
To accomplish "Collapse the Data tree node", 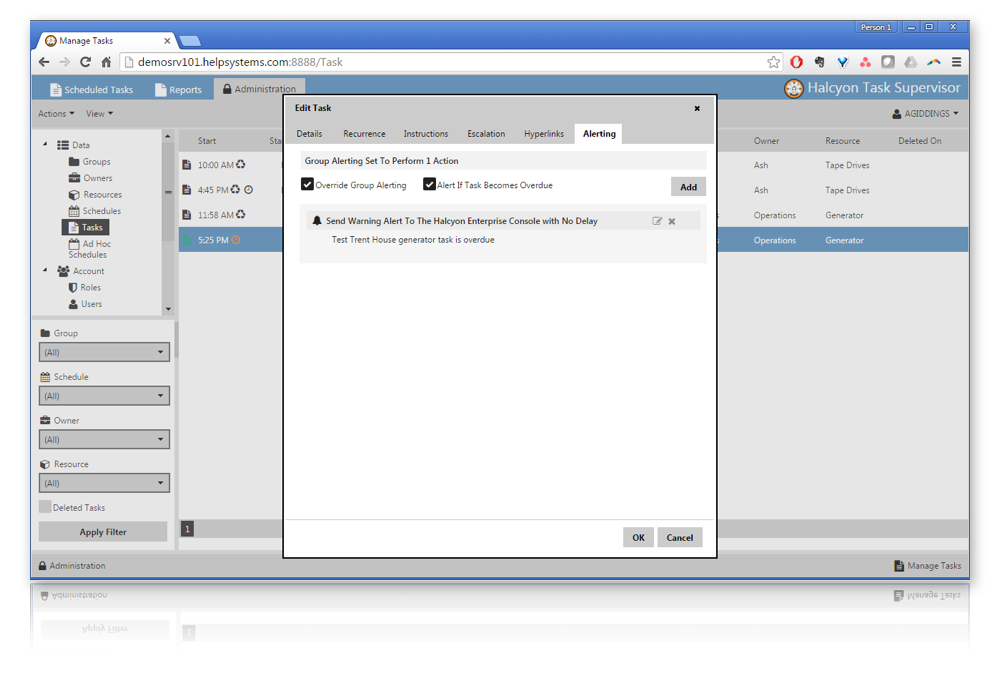I will pyautogui.click(x=45, y=144).
